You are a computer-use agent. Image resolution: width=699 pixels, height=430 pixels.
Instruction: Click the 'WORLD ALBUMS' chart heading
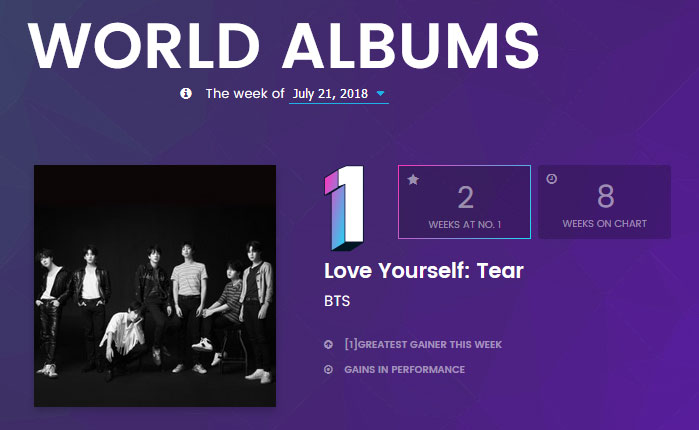tap(284, 44)
